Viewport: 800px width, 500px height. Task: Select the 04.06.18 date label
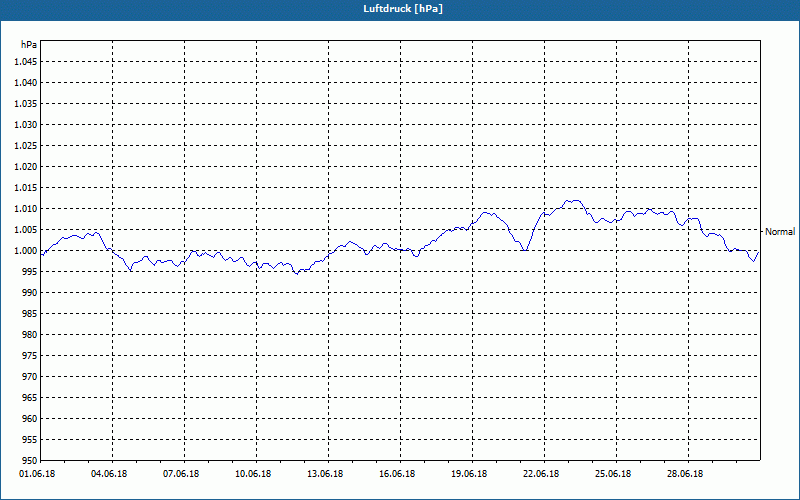(x=109, y=474)
